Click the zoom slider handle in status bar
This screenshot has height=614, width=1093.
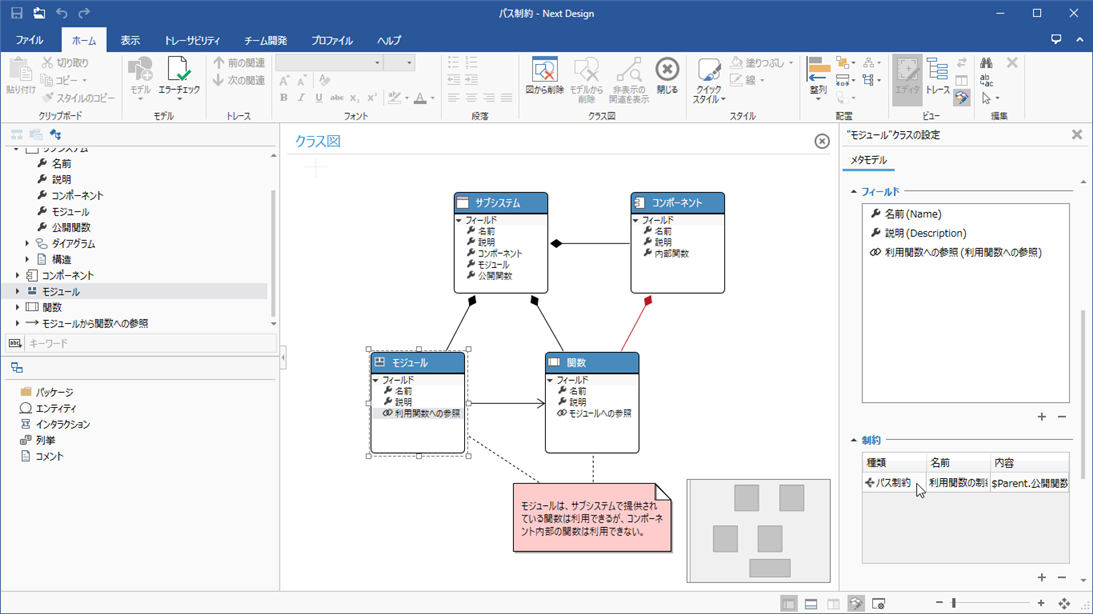click(954, 603)
